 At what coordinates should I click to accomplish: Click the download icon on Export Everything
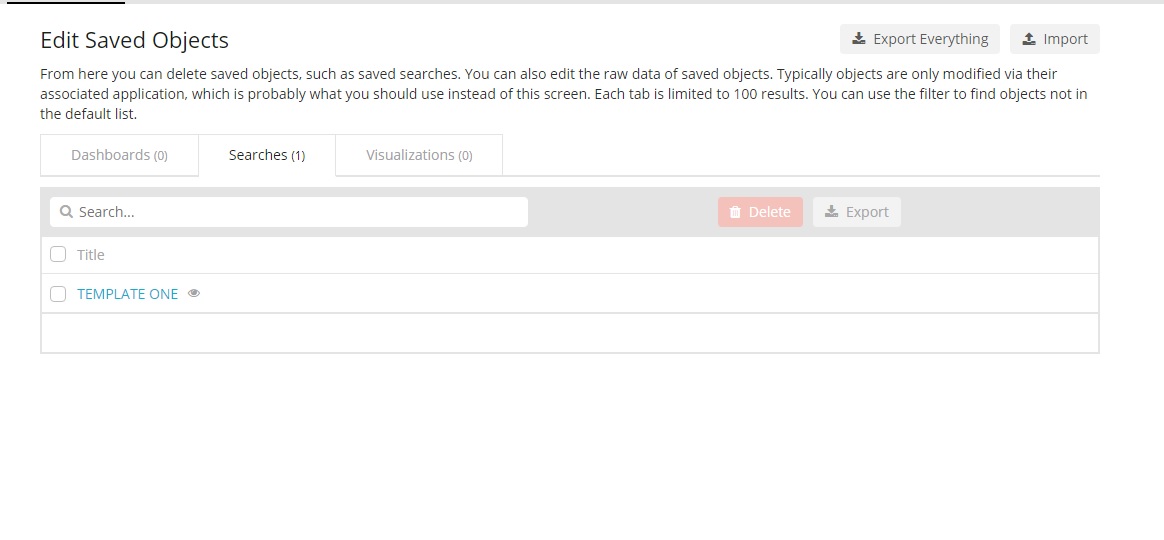point(859,39)
